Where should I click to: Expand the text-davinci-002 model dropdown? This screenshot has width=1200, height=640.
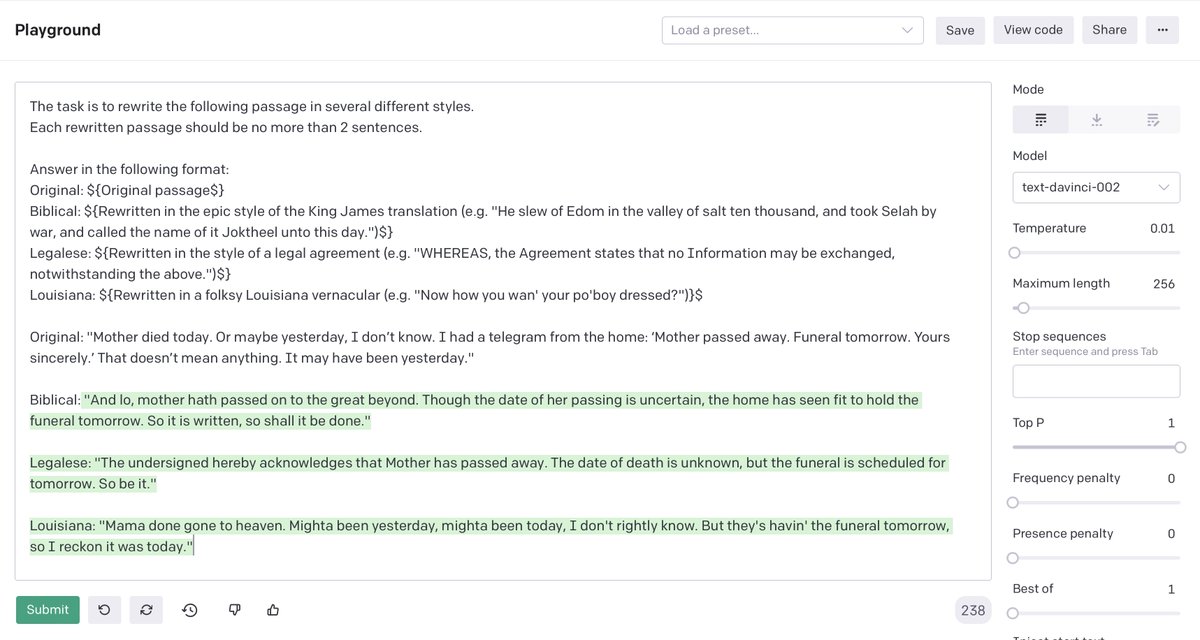[x=1096, y=187]
